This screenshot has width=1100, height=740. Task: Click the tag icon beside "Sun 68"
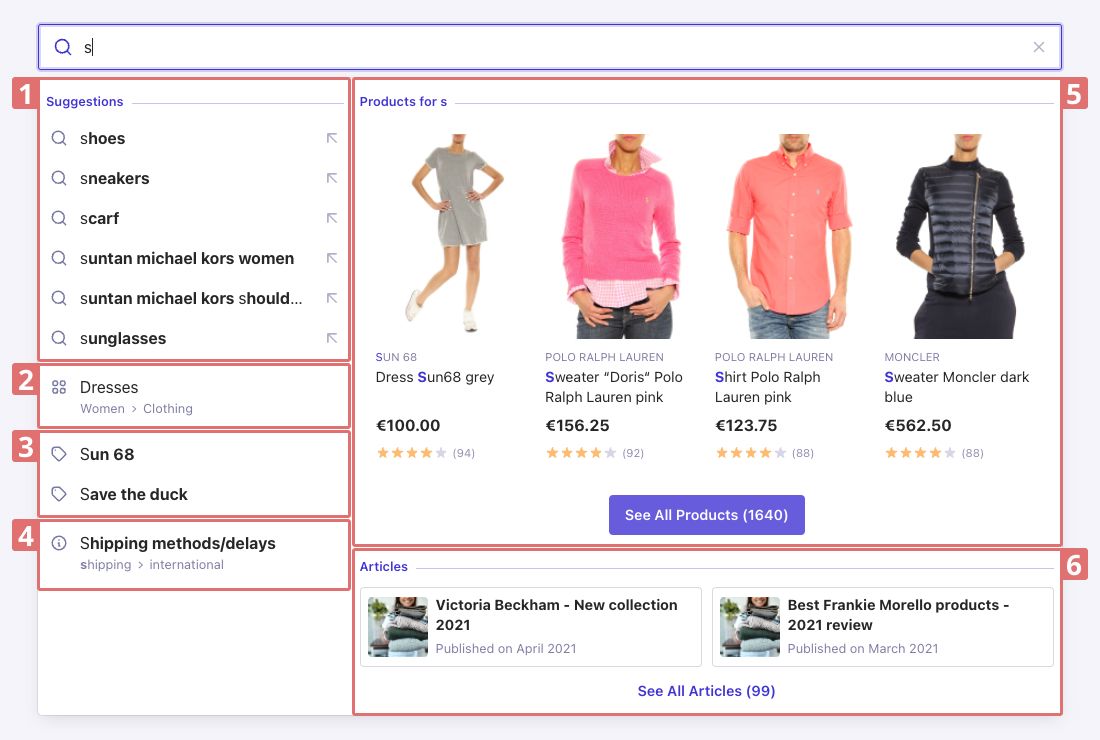[x=60, y=454]
